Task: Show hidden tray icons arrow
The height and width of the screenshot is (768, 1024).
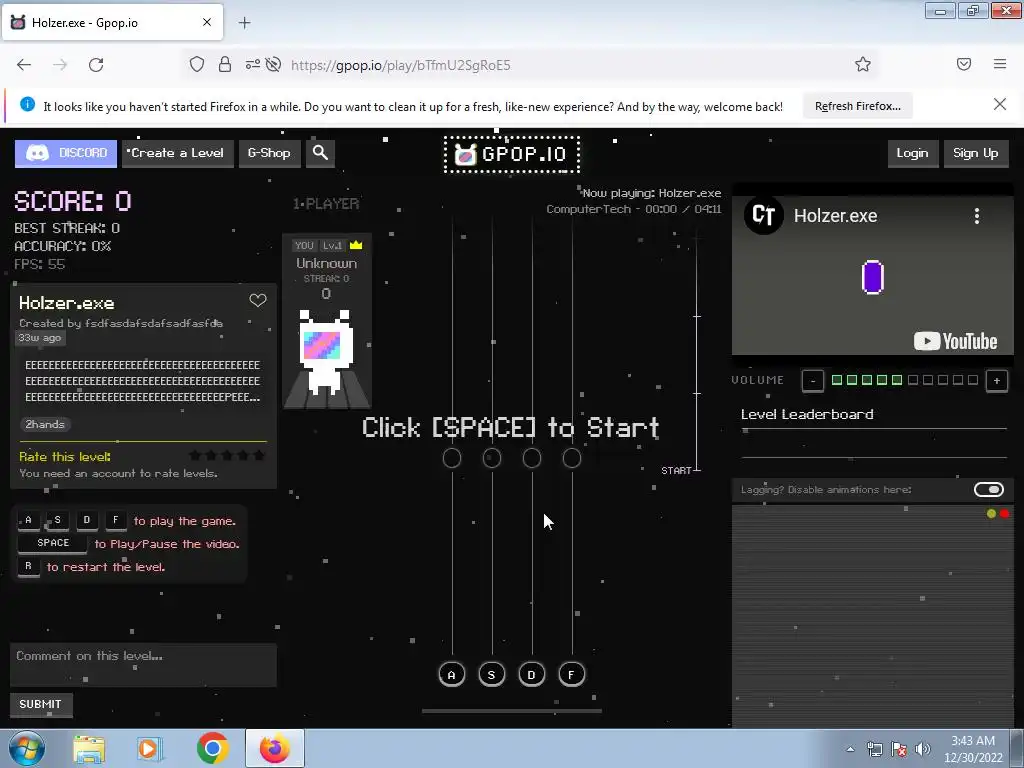Action: tap(850, 749)
